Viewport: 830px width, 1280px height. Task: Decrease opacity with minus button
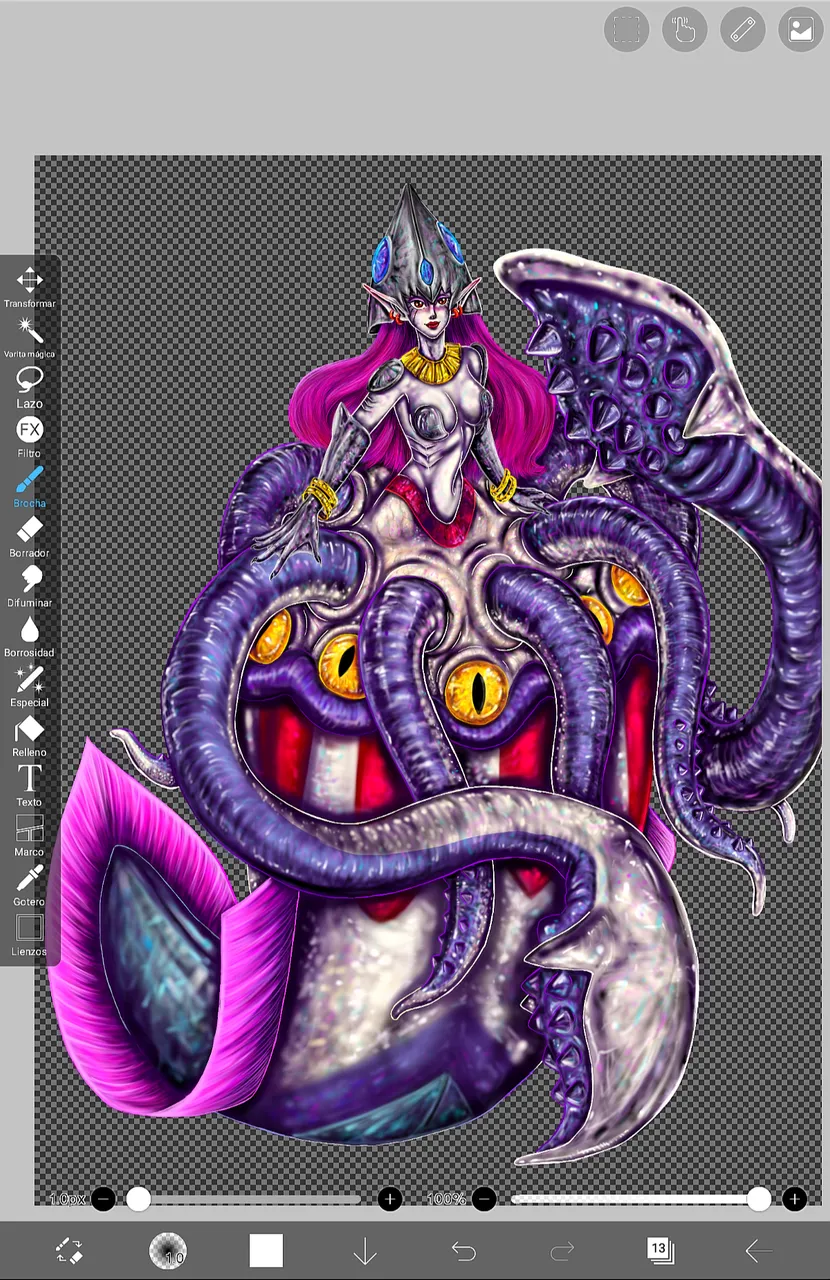484,1199
